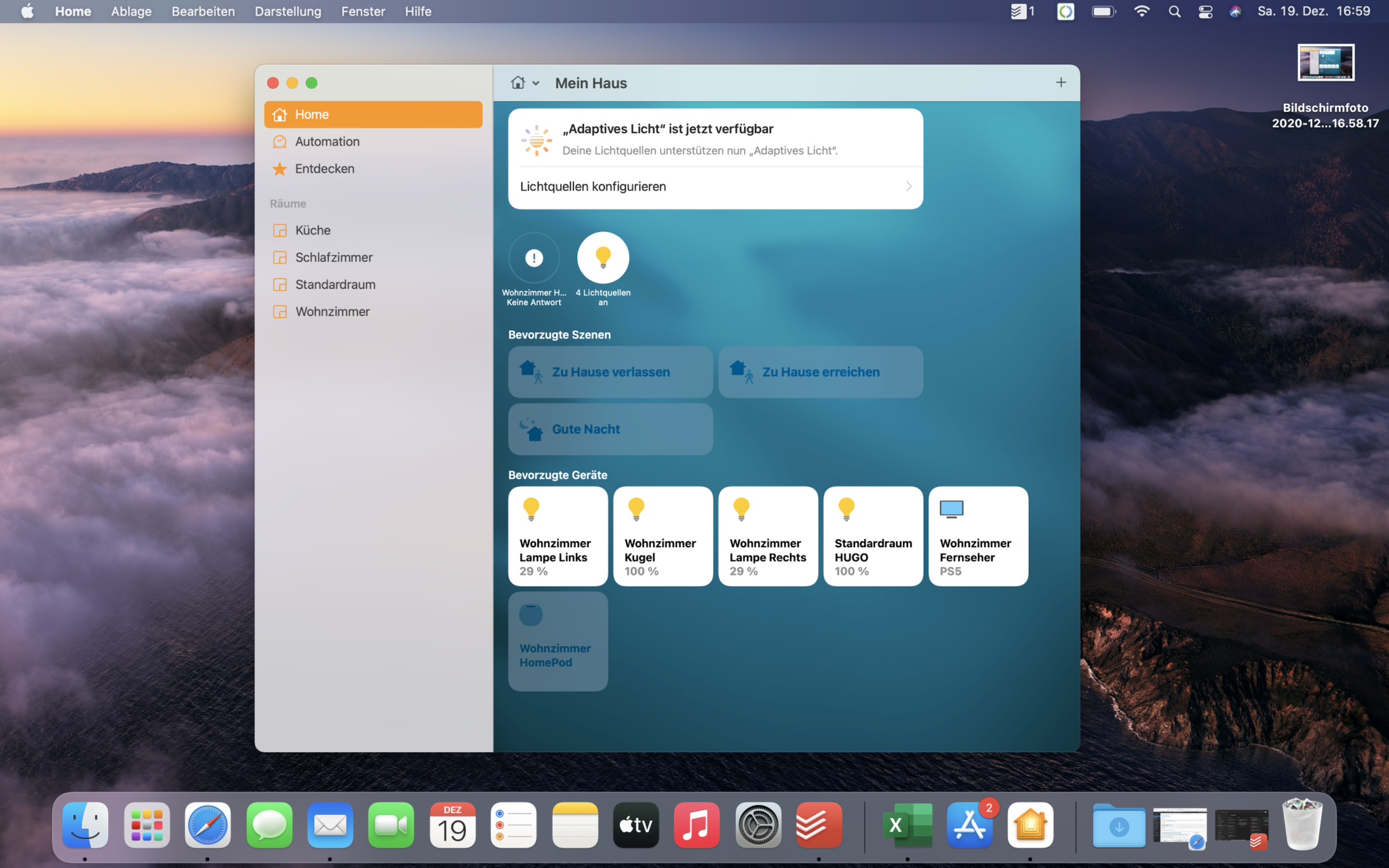Select the Wohnzimmer HomePod tile
Viewport: 1389px width, 868px height.
[x=557, y=641]
